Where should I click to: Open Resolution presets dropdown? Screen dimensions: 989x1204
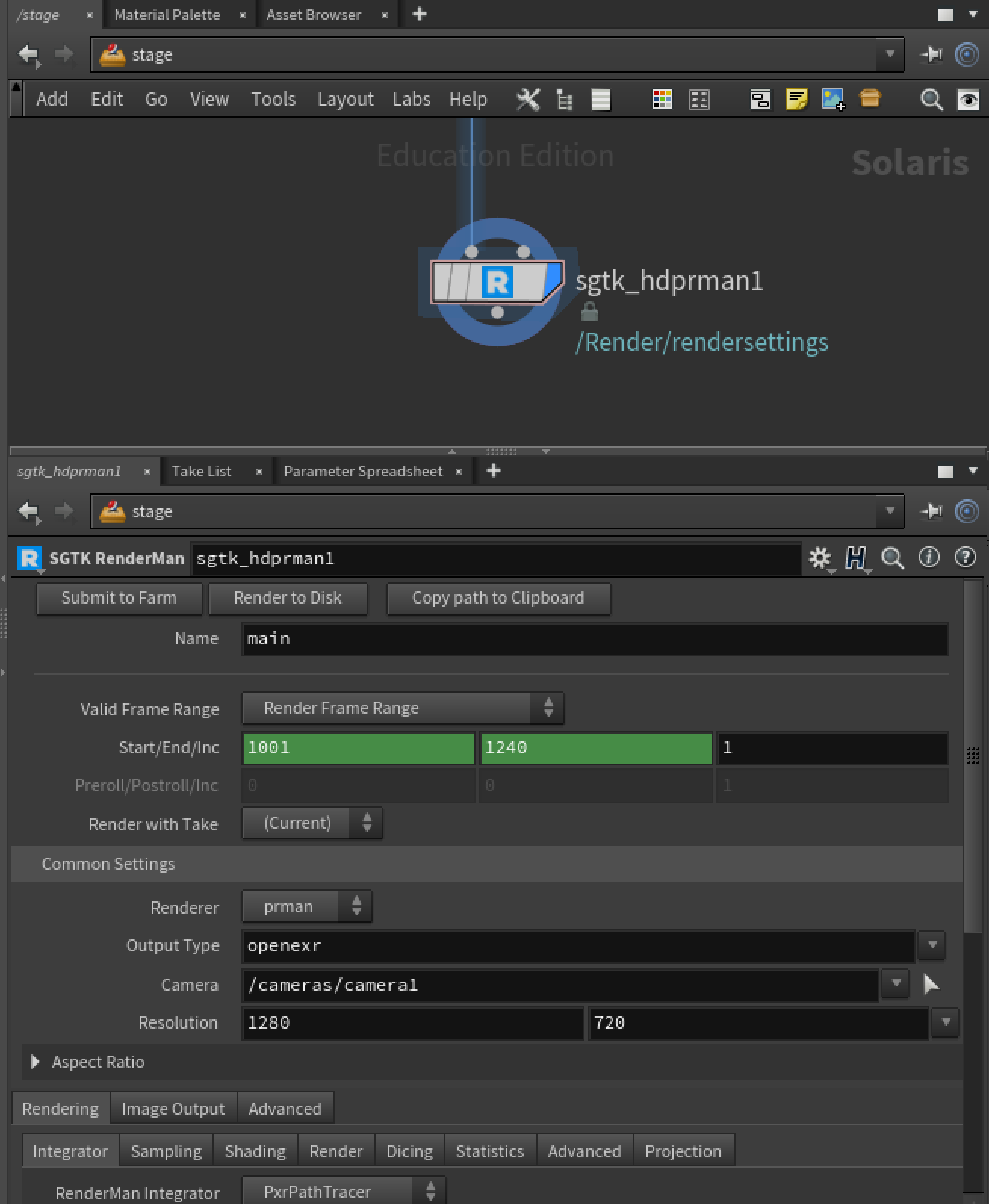946,1022
